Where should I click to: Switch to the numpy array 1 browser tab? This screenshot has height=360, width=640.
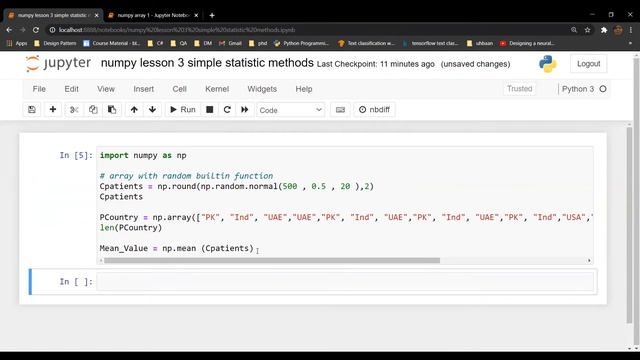coord(153,16)
